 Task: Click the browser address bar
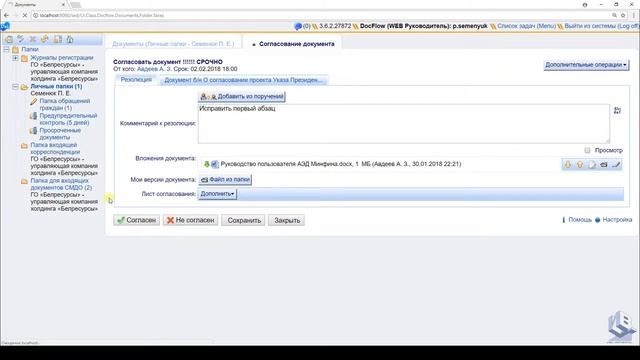click(318, 15)
